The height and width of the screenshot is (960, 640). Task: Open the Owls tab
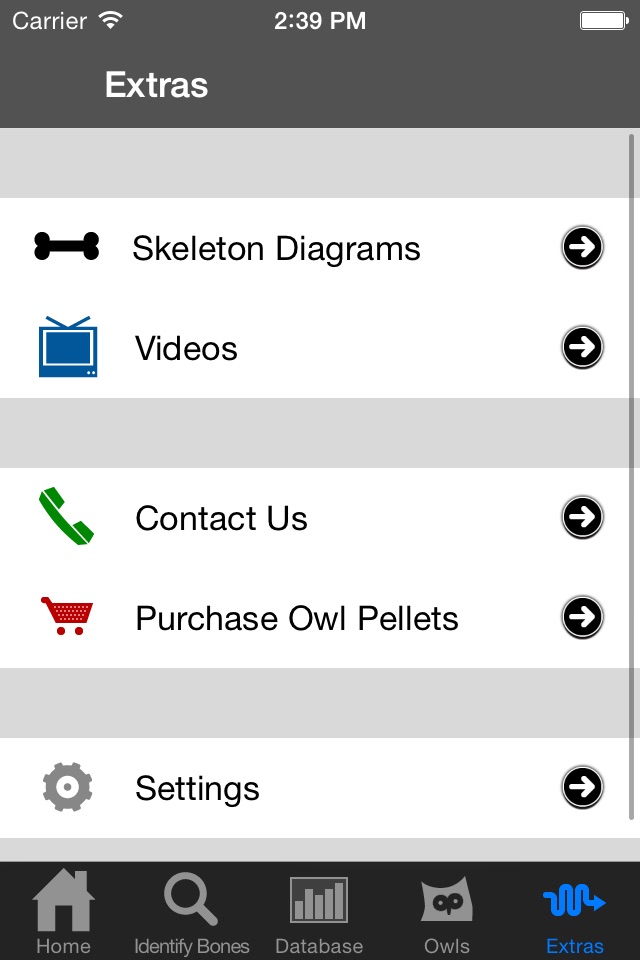(x=446, y=912)
